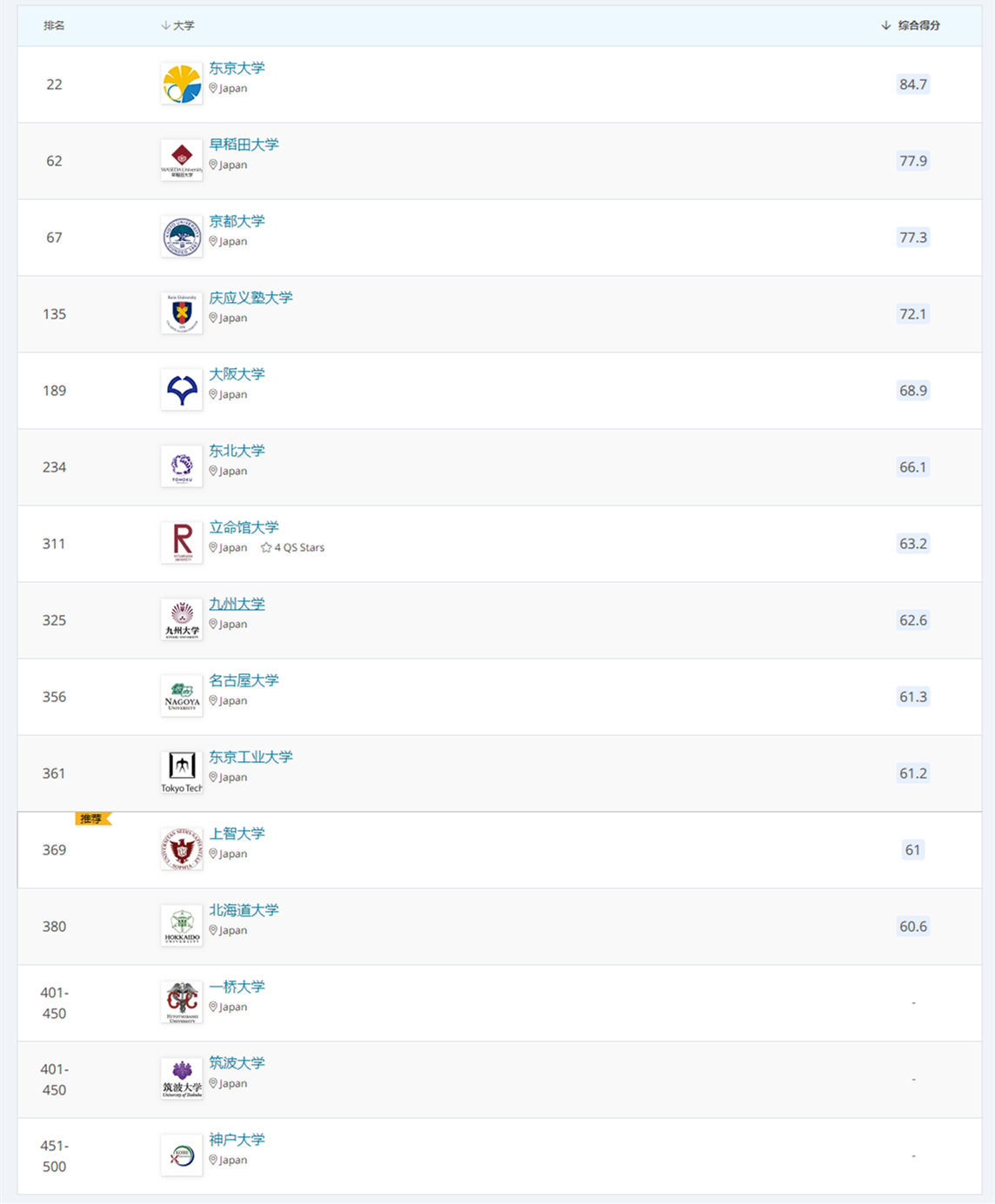Click the Nagoya University logo
The height and width of the screenshot is (1204, 995).
[x=182, y=697]
